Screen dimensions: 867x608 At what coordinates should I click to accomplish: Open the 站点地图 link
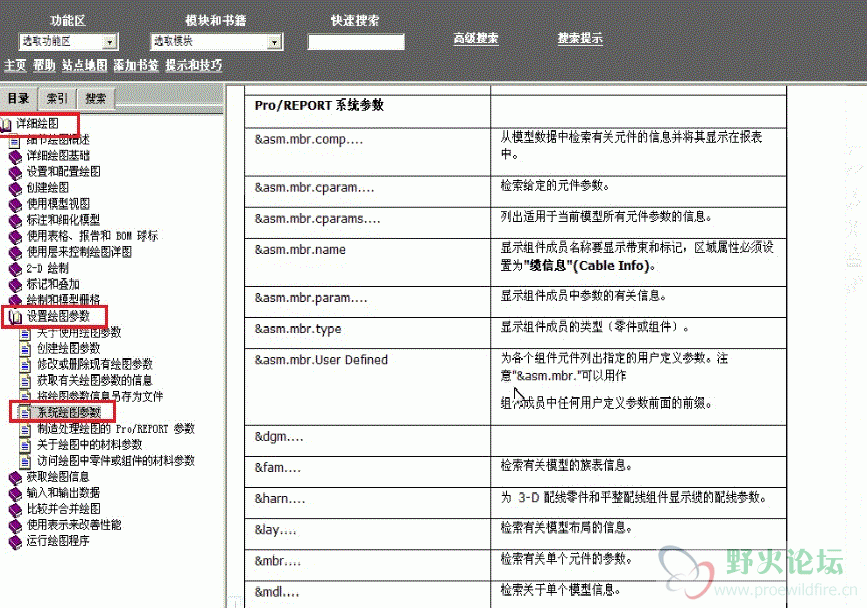coord(85,65)
